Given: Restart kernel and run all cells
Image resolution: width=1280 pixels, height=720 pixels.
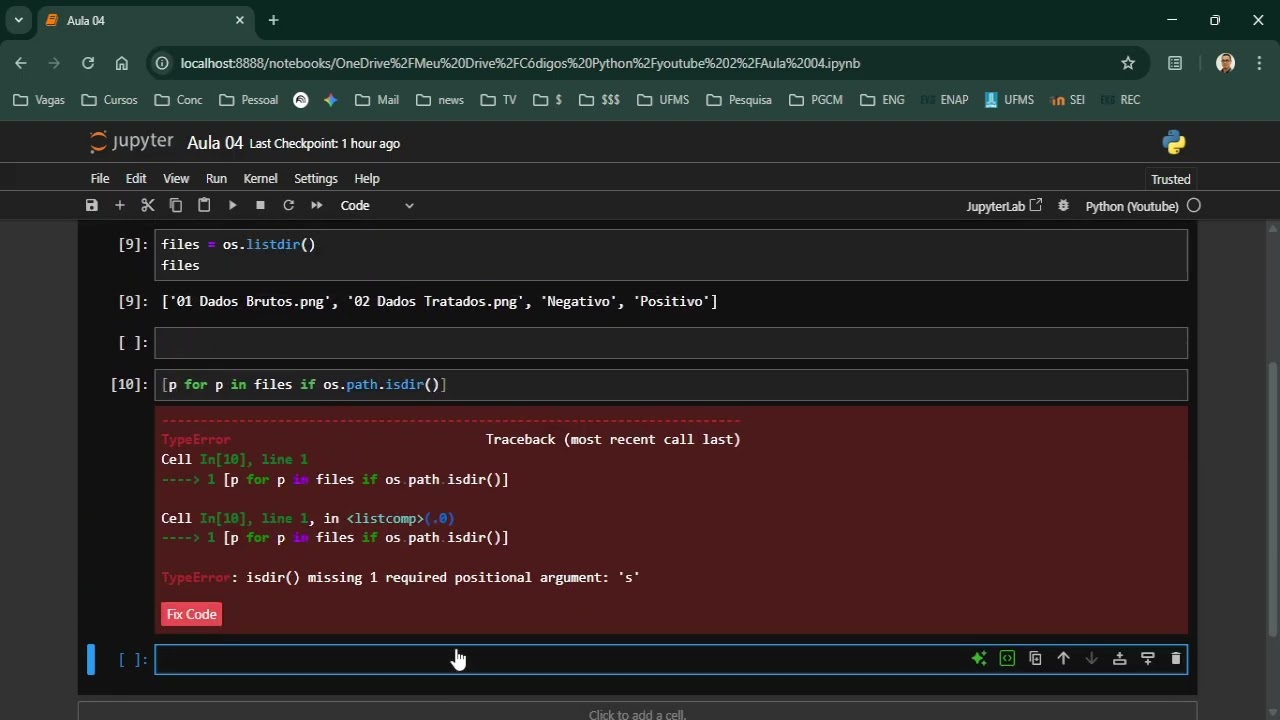Looking at the screenshot, I should 317,205.
